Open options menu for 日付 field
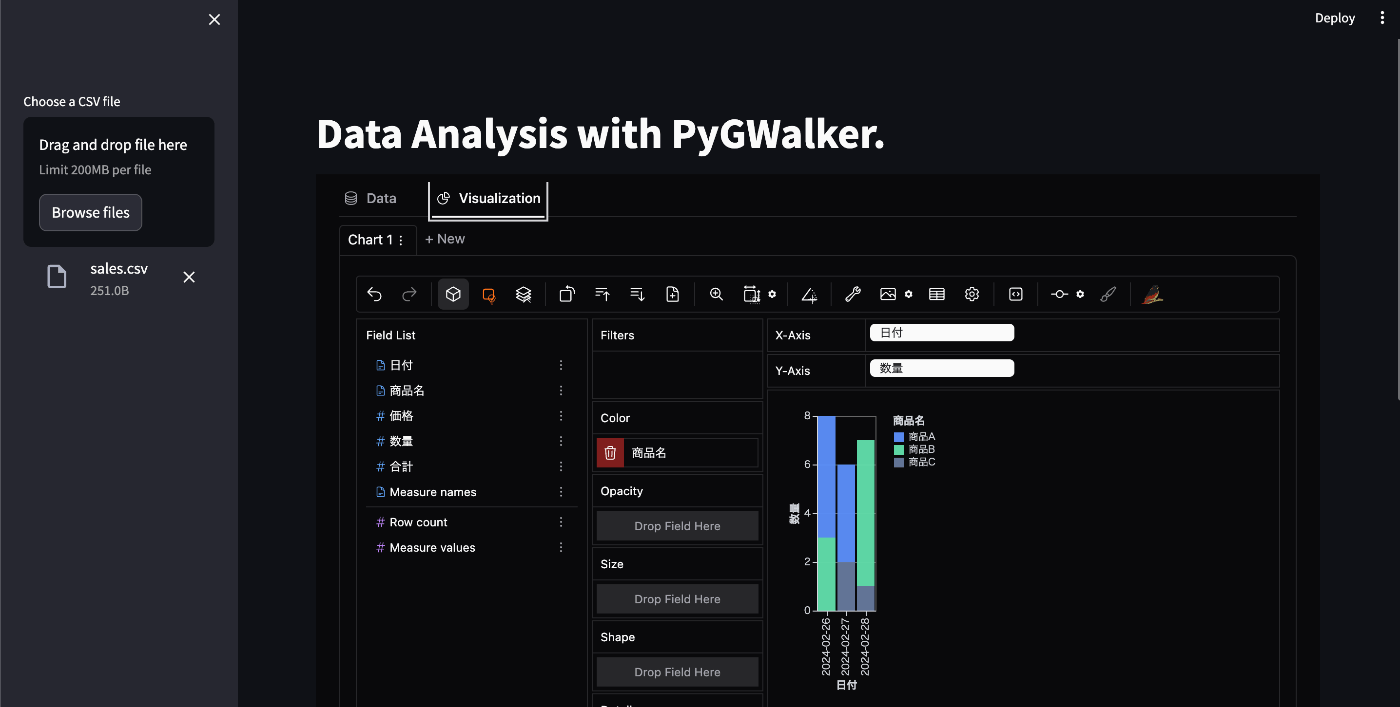Screen dimensions: 1400x707 point(561,366)
